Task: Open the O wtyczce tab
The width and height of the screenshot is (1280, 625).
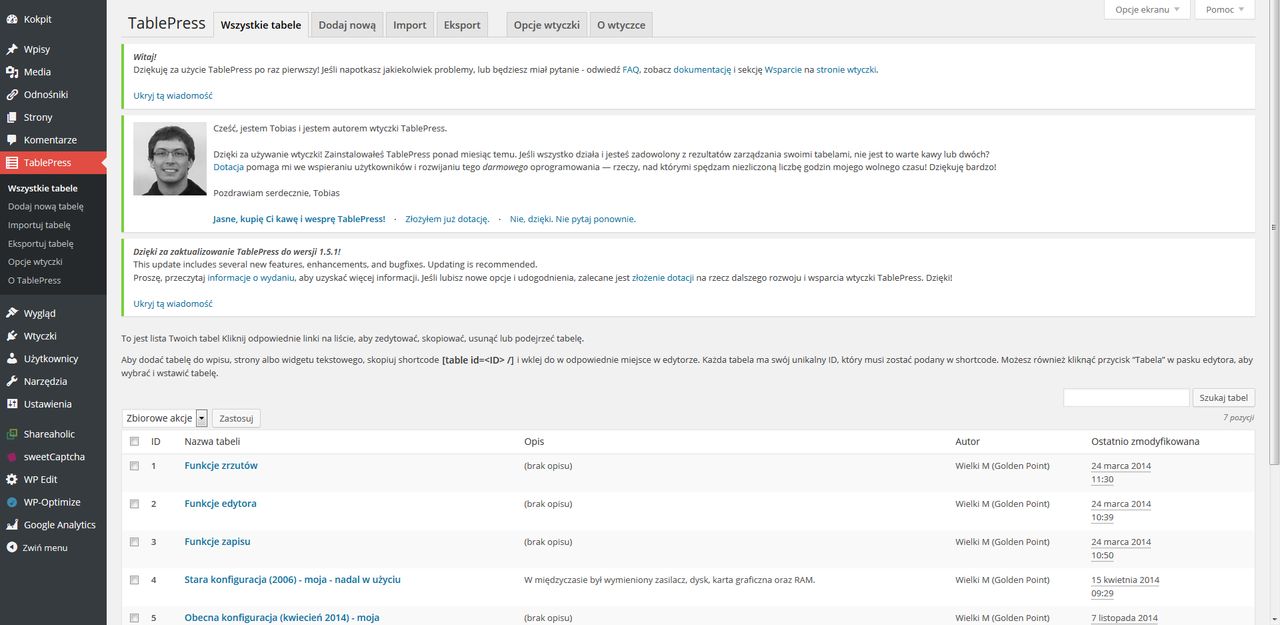Action: [x=621, y=25]
